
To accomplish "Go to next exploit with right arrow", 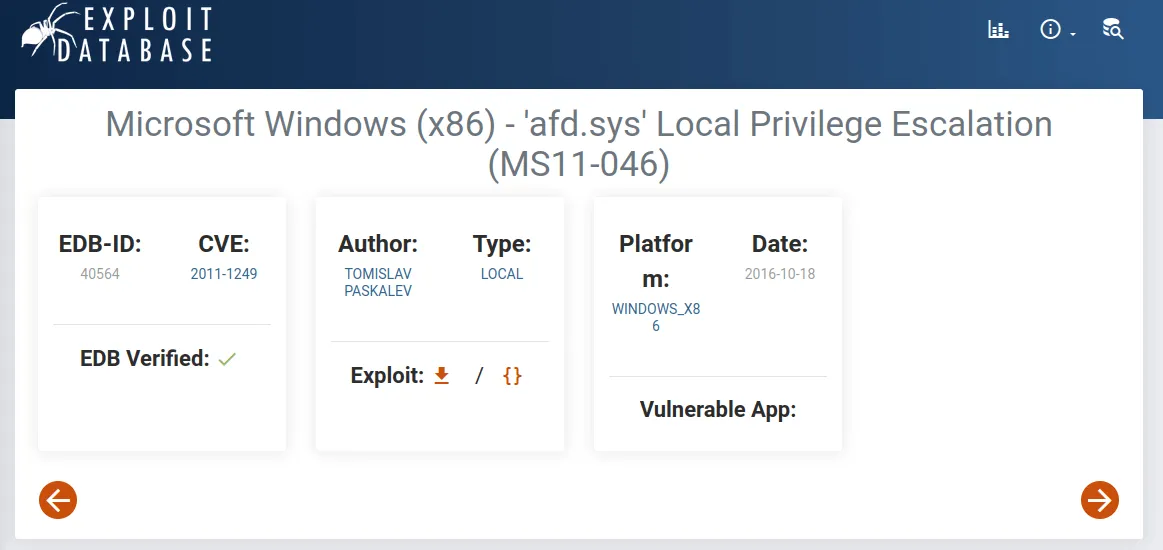I will 1099,499.
